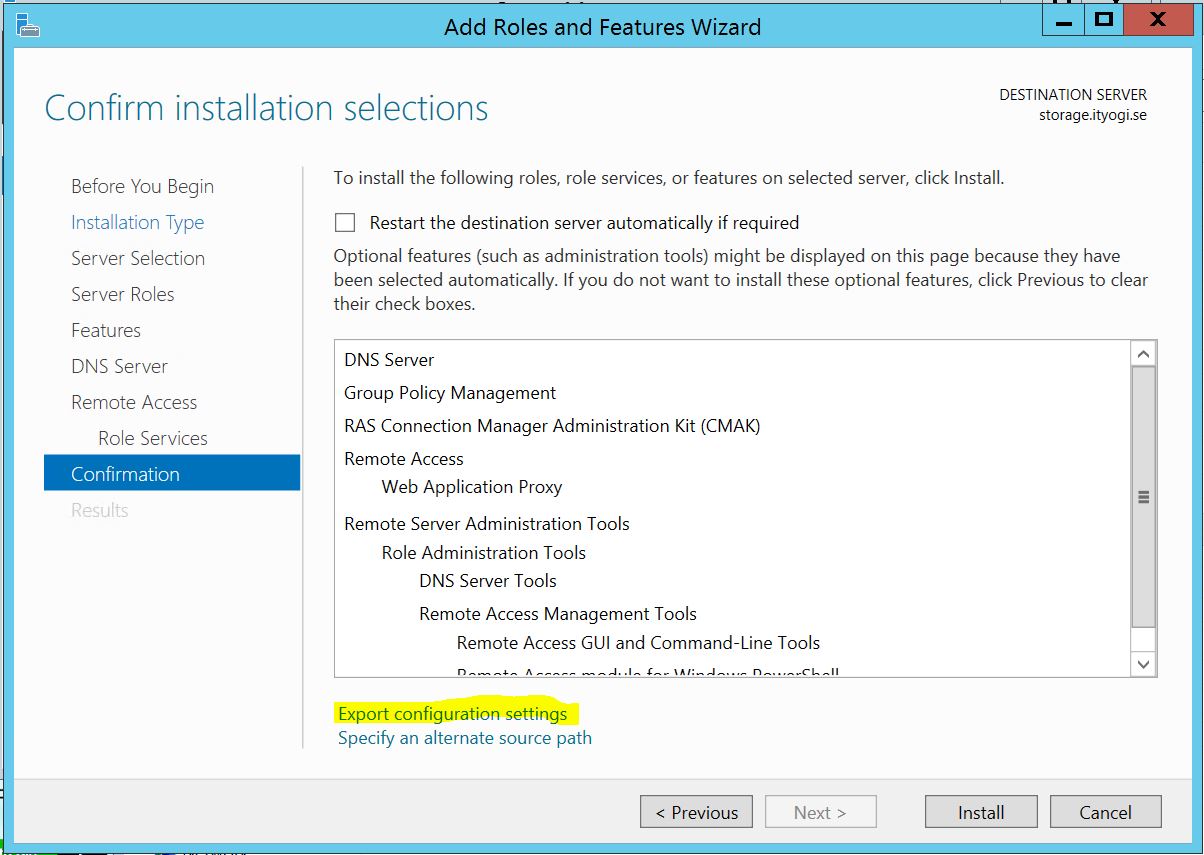Select Remote Server Administration Tools entry

[487, 524]
